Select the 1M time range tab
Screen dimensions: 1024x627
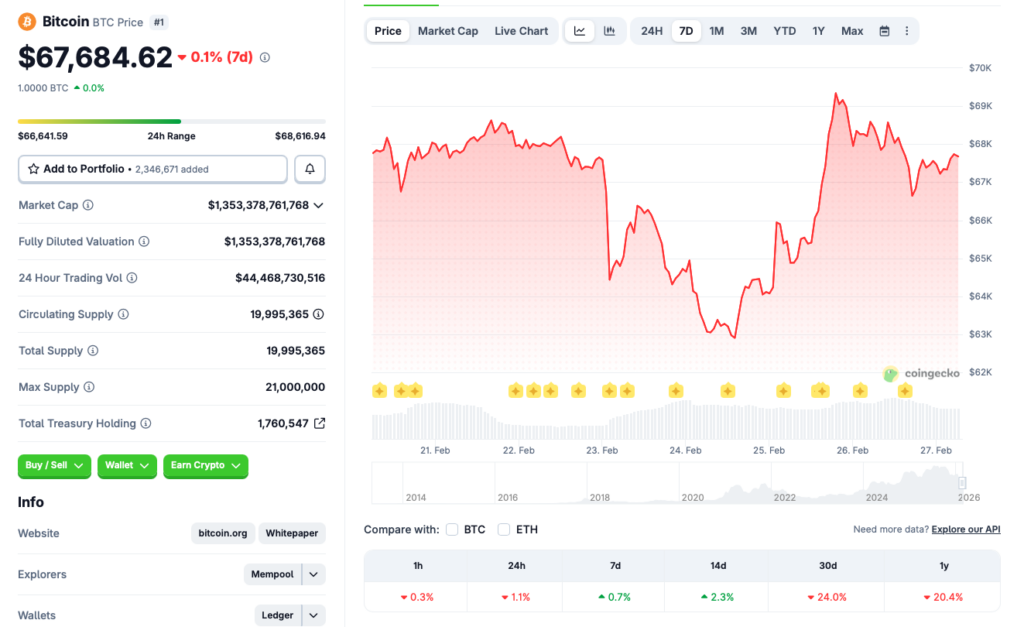[716, 31]
